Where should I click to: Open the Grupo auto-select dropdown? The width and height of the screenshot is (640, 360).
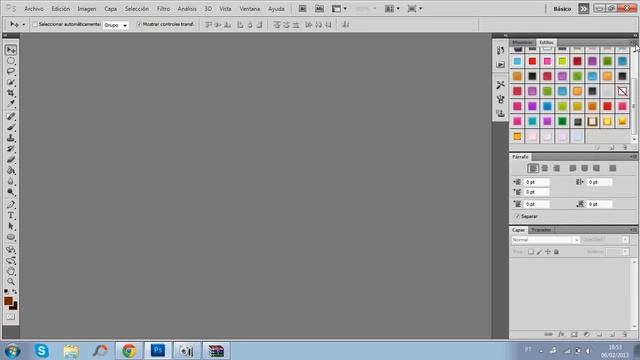116,25
